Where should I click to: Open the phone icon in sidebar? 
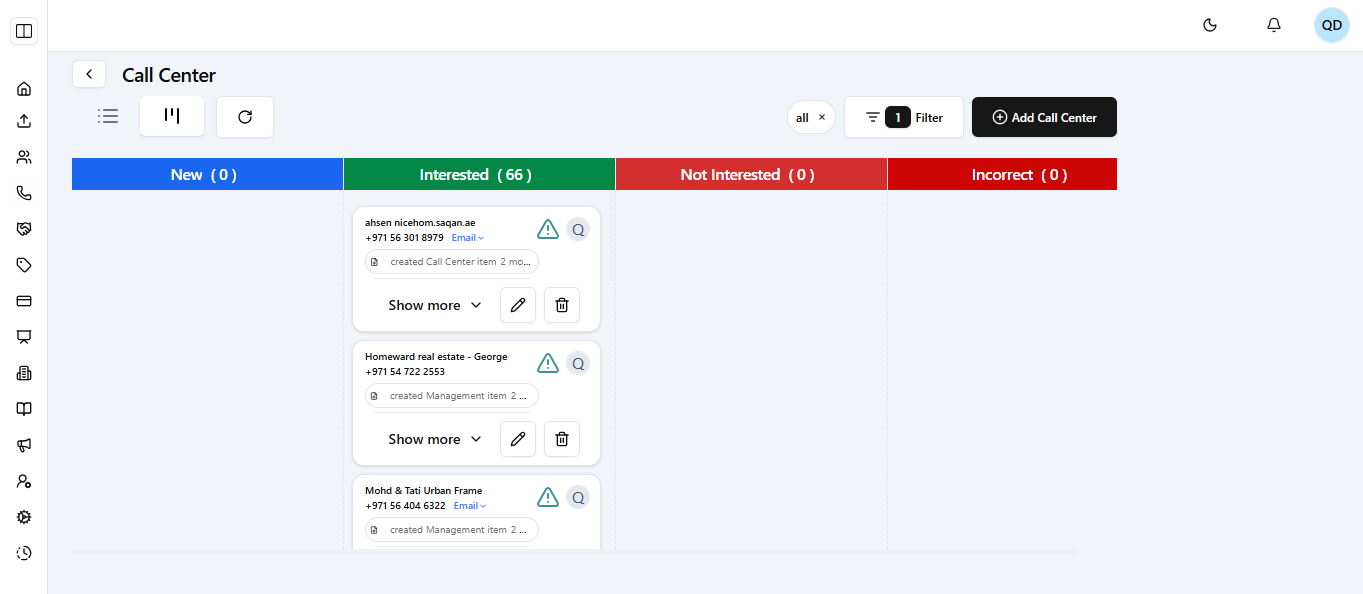[24, 193]
